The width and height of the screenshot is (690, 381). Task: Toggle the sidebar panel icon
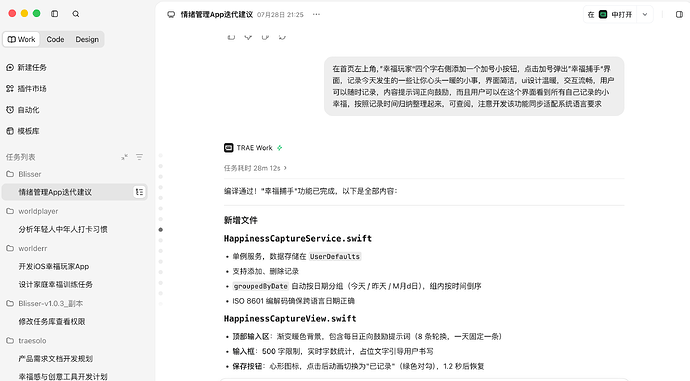(55, 14)
